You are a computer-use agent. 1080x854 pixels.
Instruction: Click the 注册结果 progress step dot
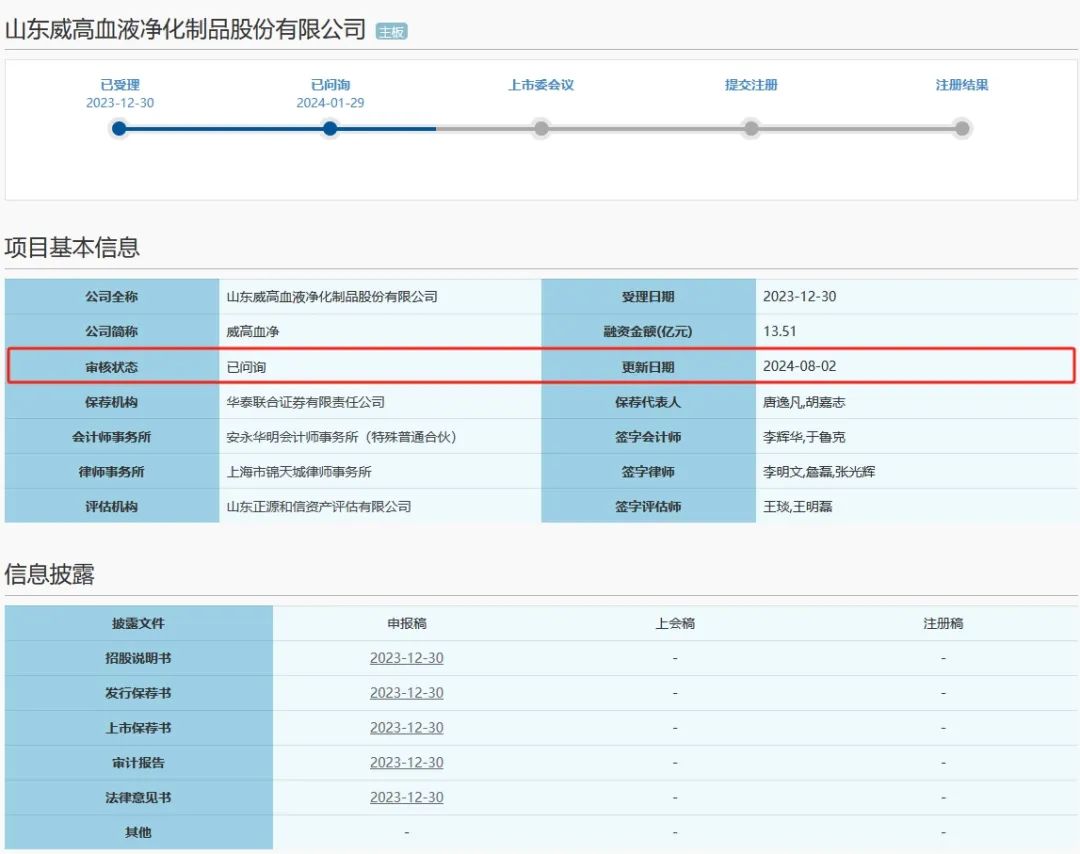(x=962, y=128)
